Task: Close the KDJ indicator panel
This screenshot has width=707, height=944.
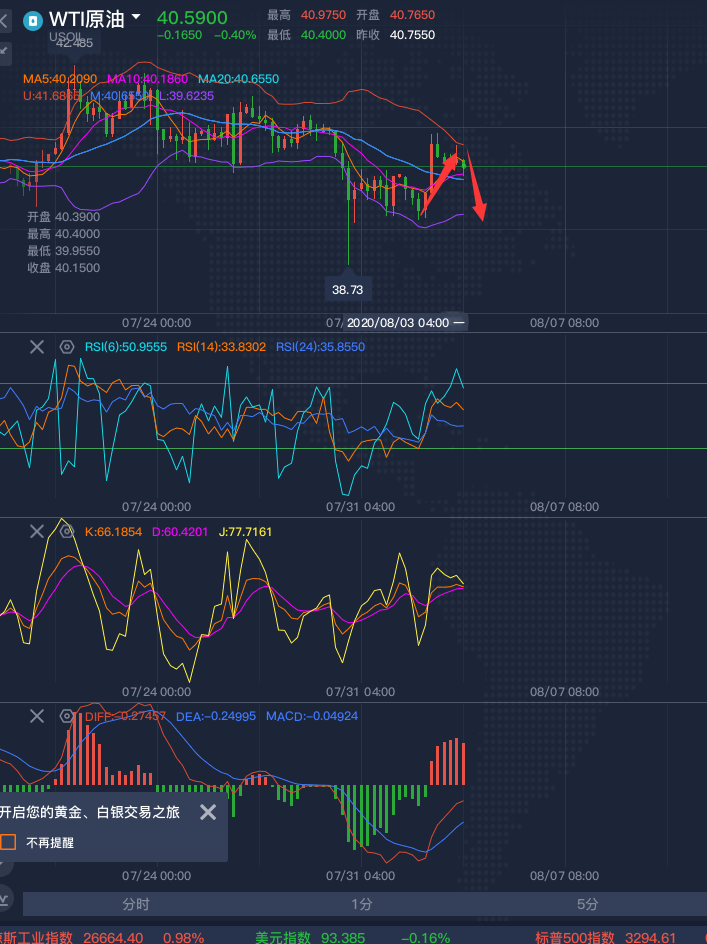Action: [x=37, y=531]
